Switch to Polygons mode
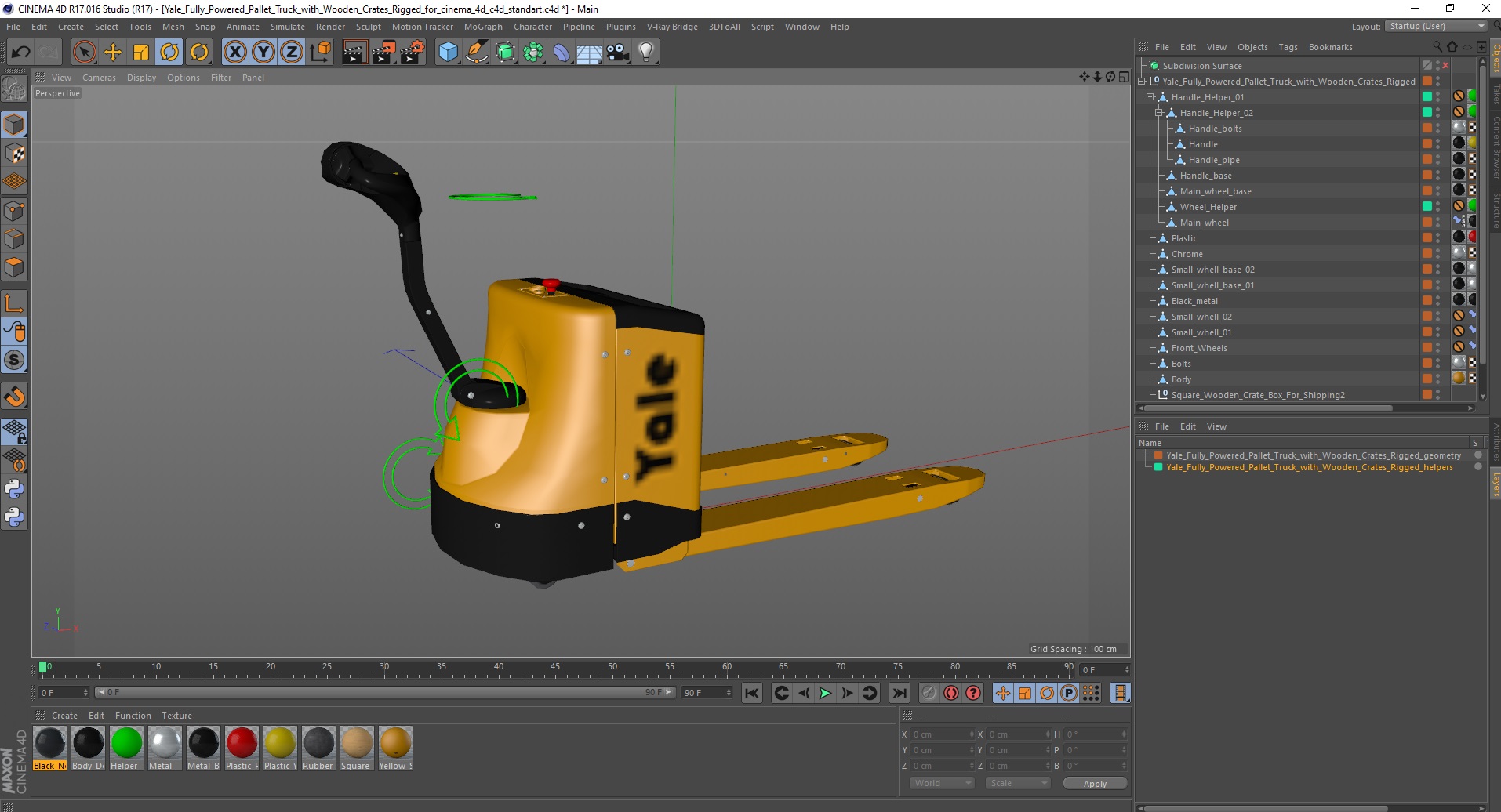 pyautogui.click(x=14, y=267)
